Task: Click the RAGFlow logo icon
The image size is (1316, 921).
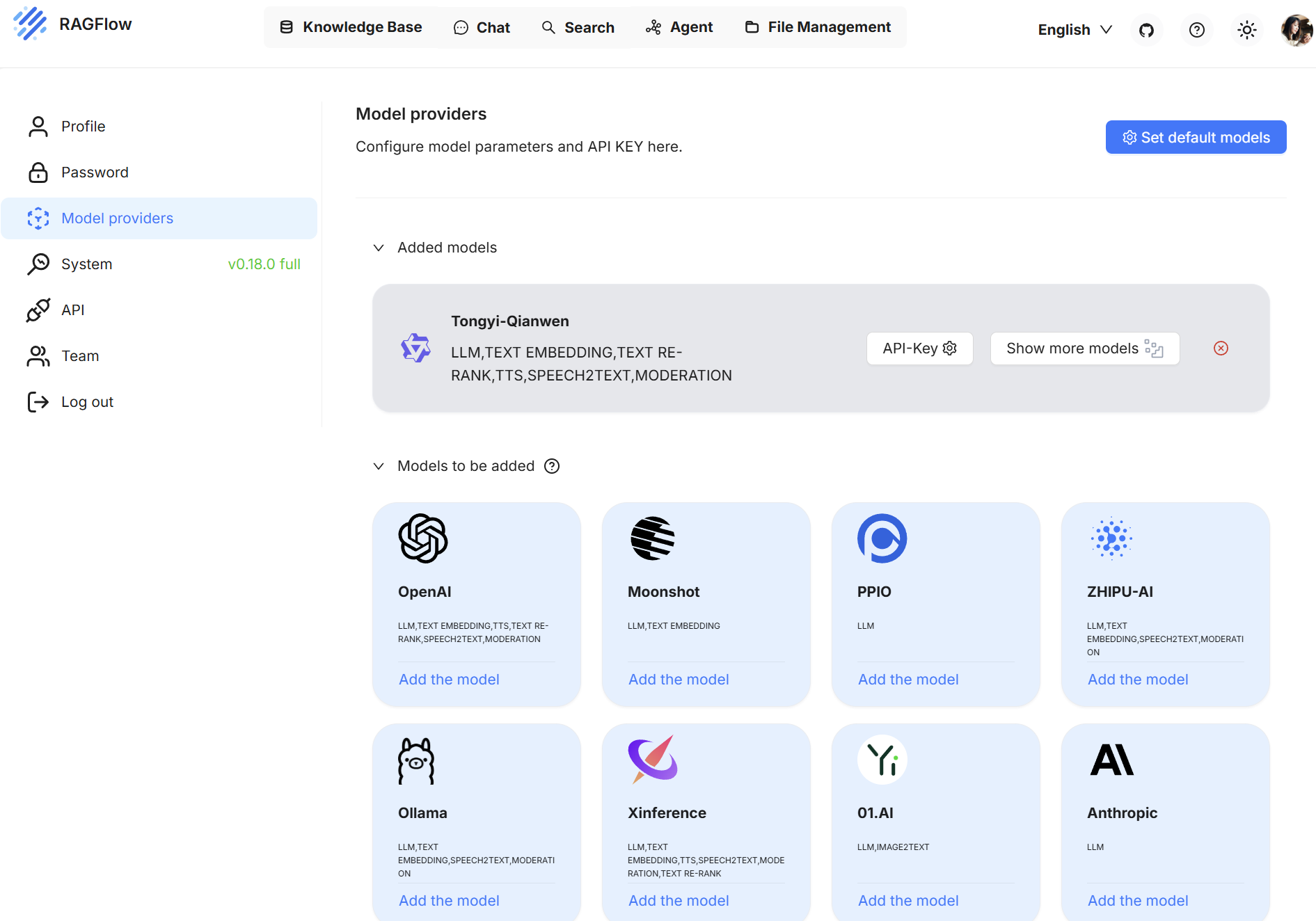Action: pyautogui.click(x=30, y=24)
